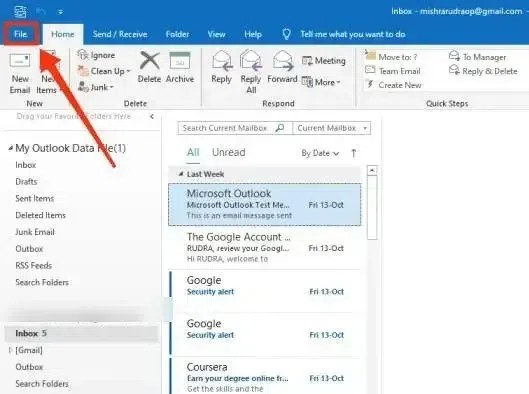This screenshot has height=394, width=529.
Task: Show Unread messages filter
Action: (229, 152)
